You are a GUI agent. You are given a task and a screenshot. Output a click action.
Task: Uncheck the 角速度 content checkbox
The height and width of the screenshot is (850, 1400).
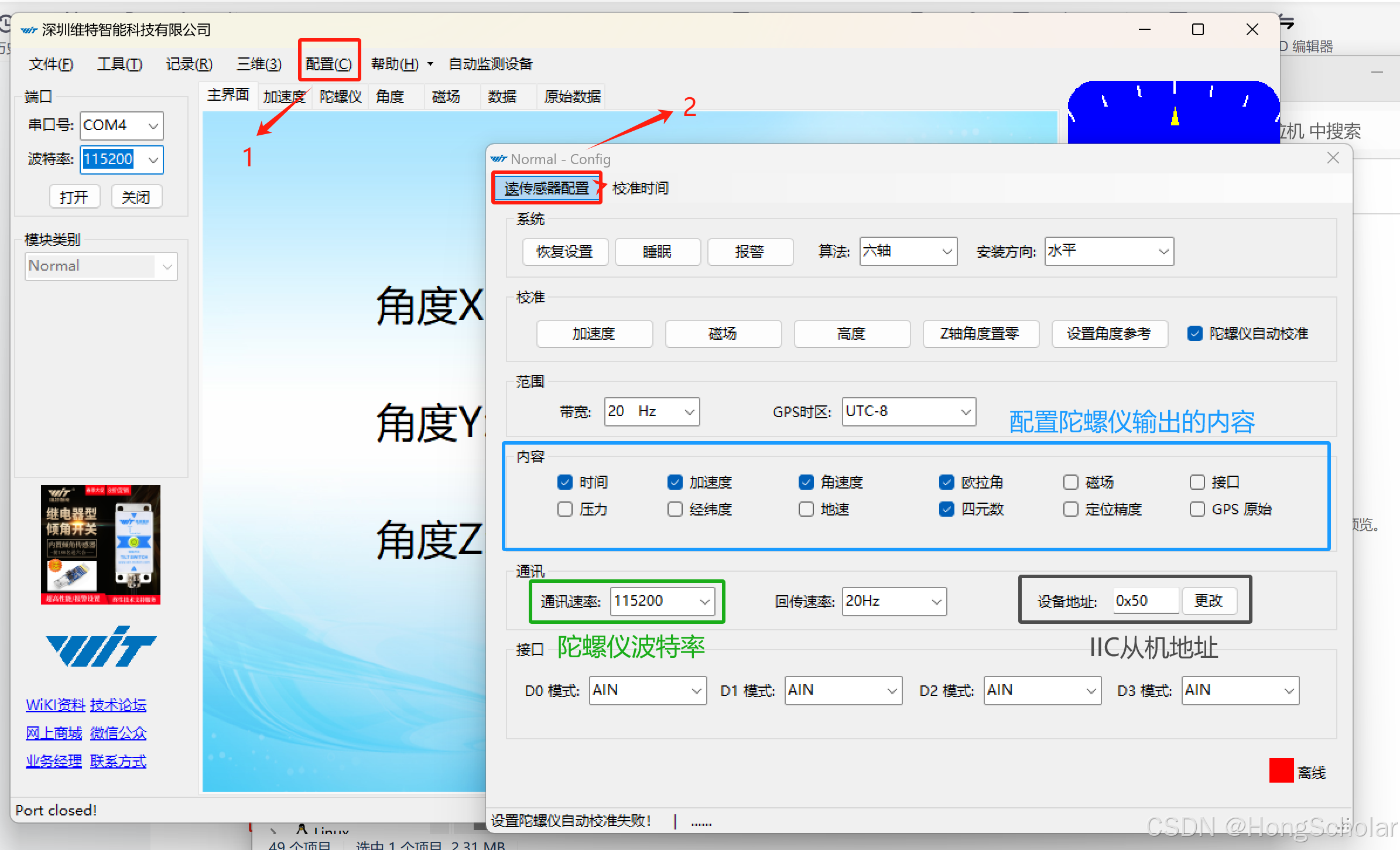point(806,482)
